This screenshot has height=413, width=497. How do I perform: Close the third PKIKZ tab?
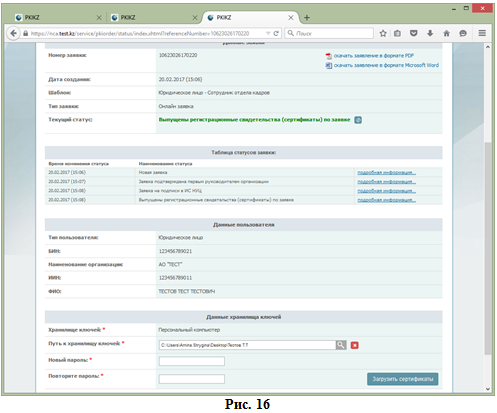pos(291,18)
